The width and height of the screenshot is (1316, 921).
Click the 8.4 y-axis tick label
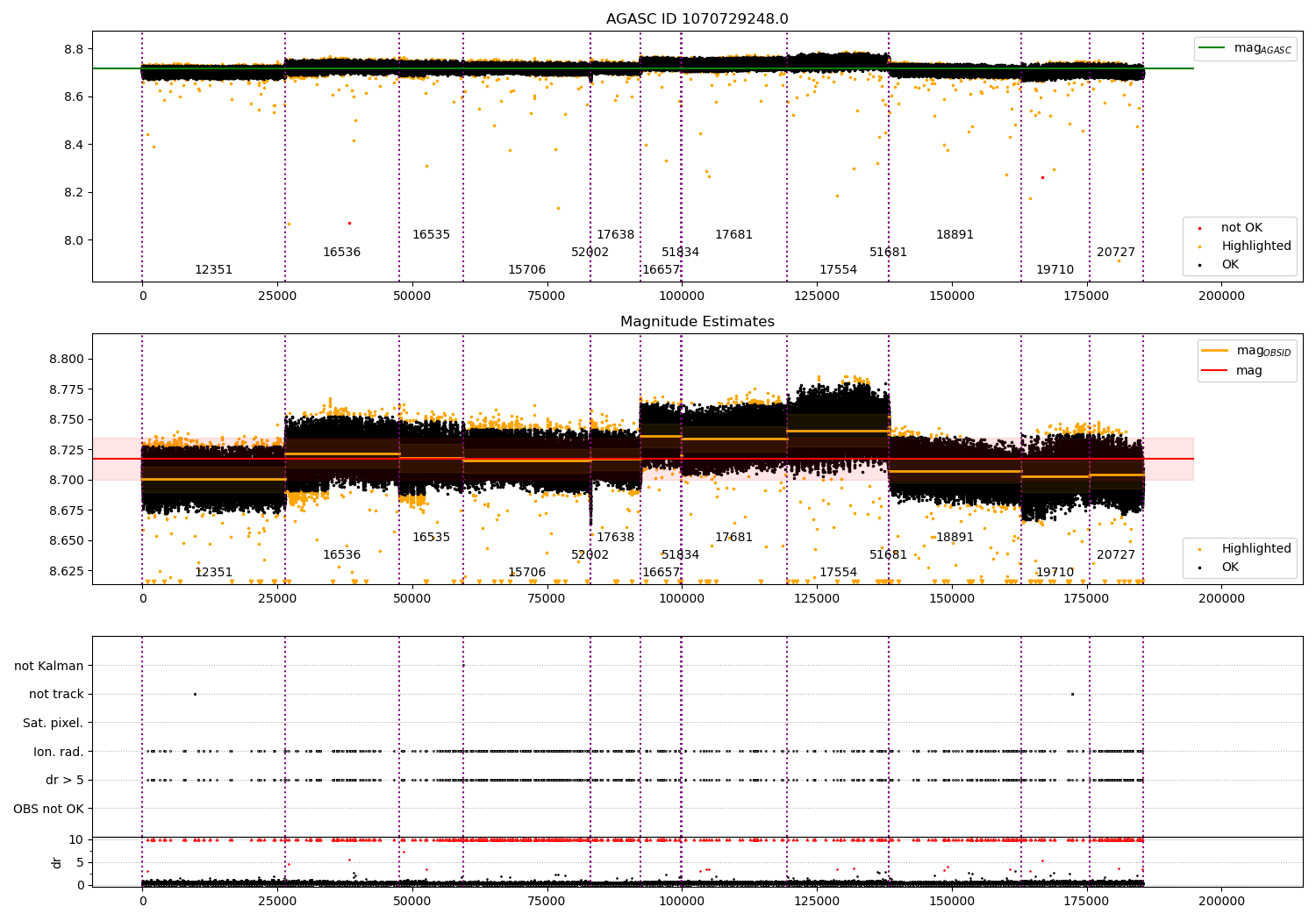click(x=73, y=145)
